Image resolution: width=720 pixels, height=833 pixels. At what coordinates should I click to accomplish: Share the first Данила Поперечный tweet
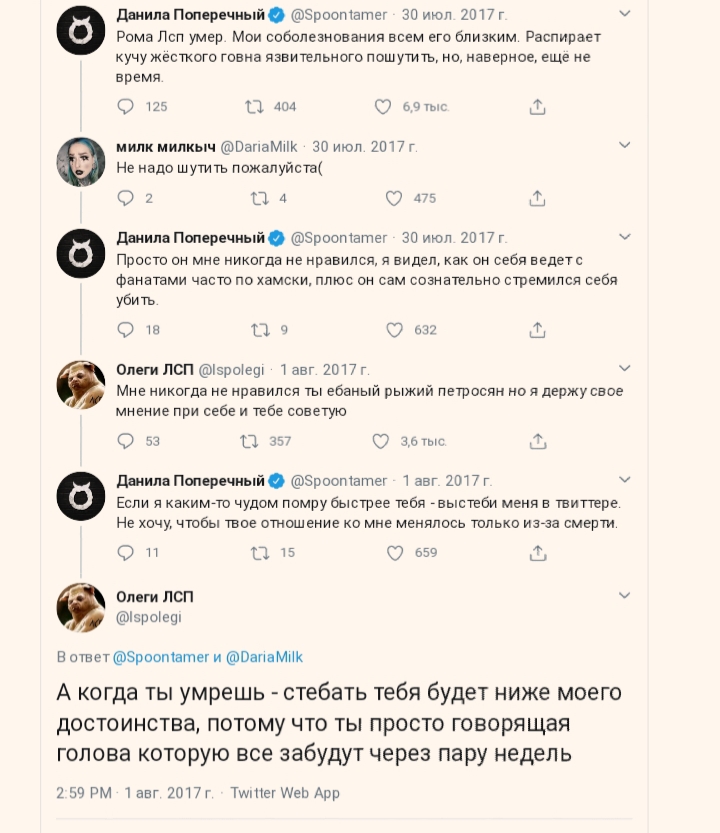tap(537, 107)
